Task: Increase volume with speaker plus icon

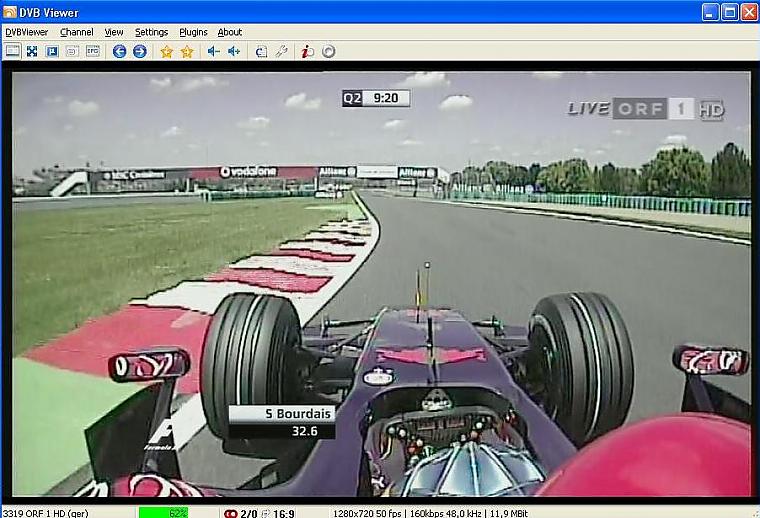Action: pos(234,51)
